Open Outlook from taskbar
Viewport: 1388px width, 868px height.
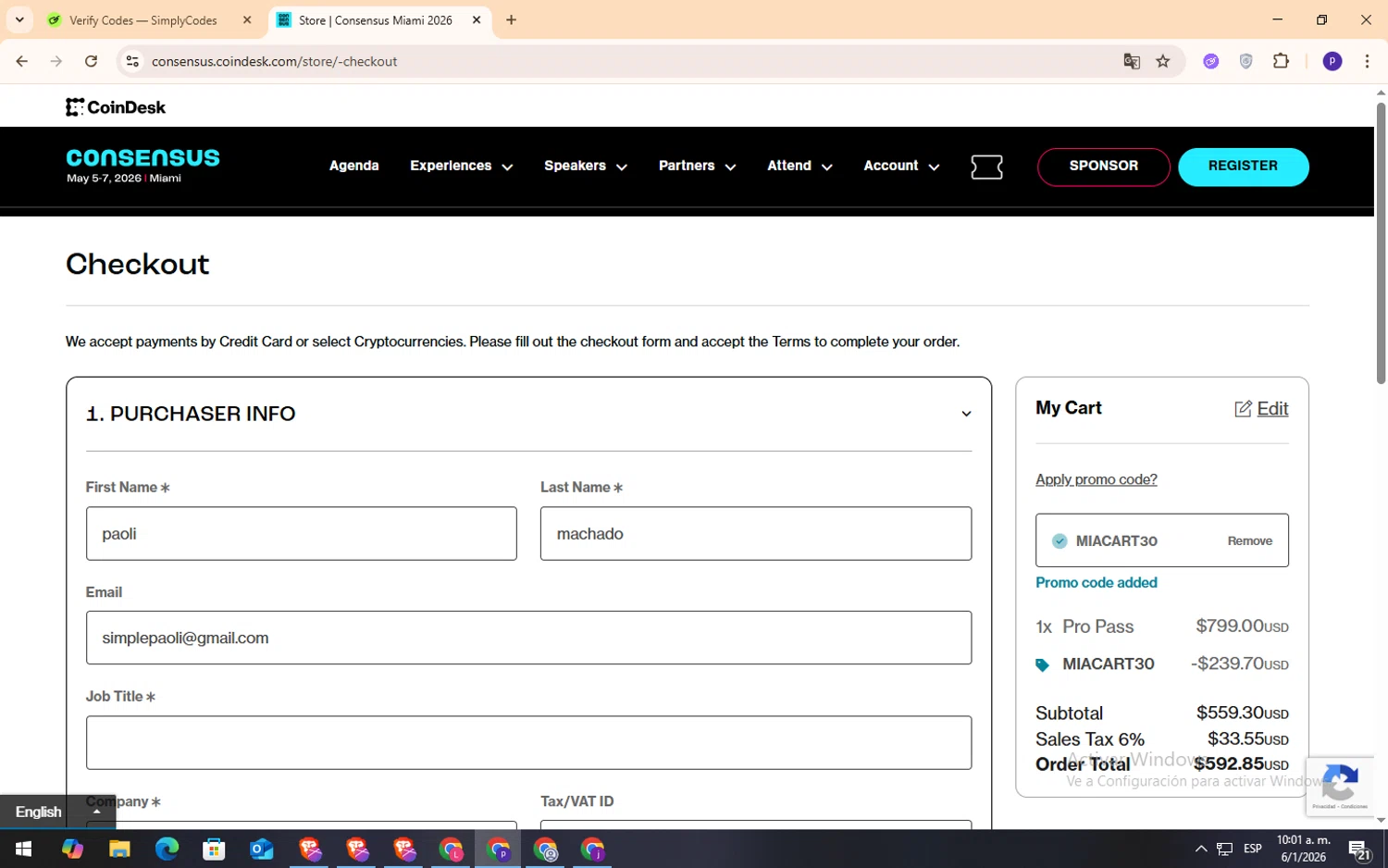(x=262, y=849)
